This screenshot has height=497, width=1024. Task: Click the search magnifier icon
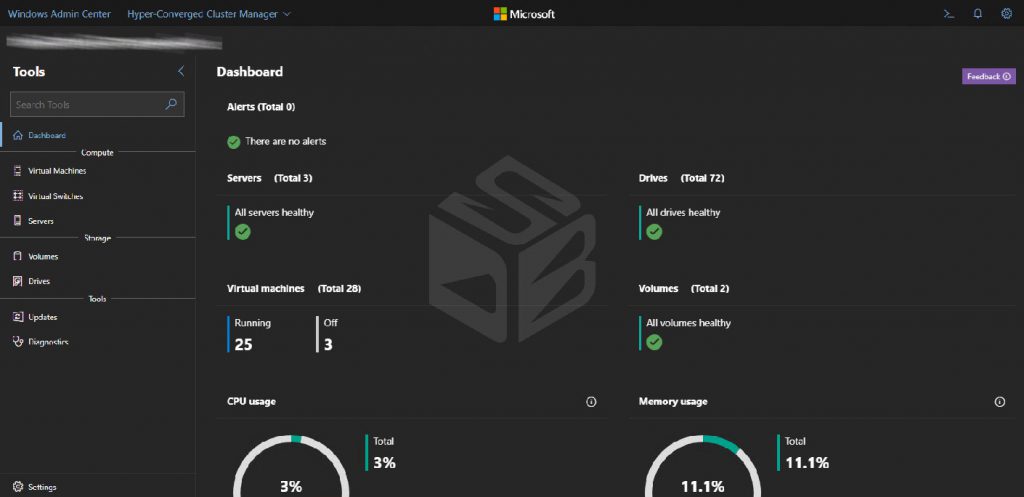click(171, 104)
